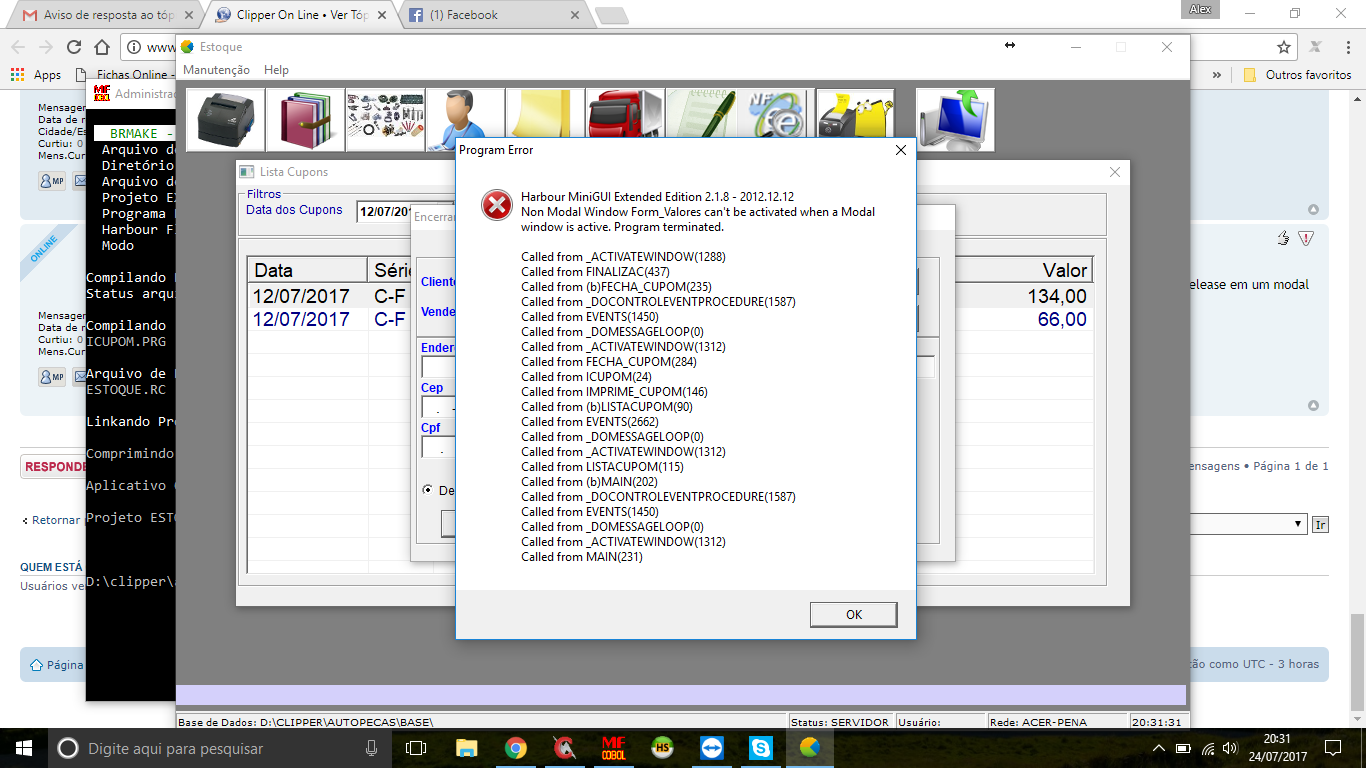This screenshot has height=768, width=1366.
Task: Close the Lista Cupons window
Action: [1115, 172]
